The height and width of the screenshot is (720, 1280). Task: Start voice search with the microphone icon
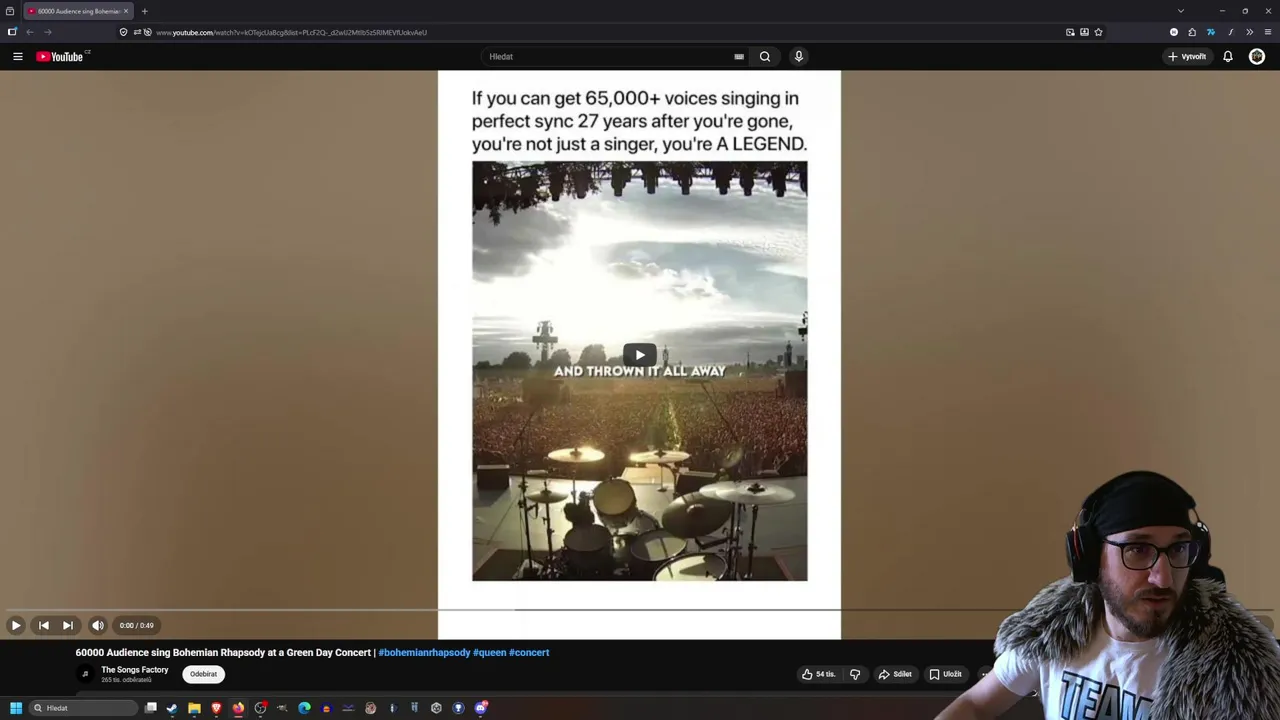tap(798, 57)
